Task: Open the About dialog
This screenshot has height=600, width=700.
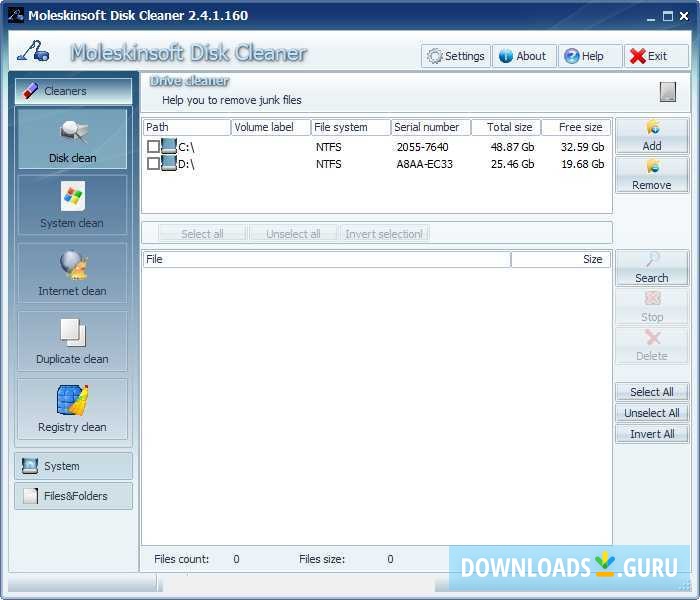Action: 524,56
